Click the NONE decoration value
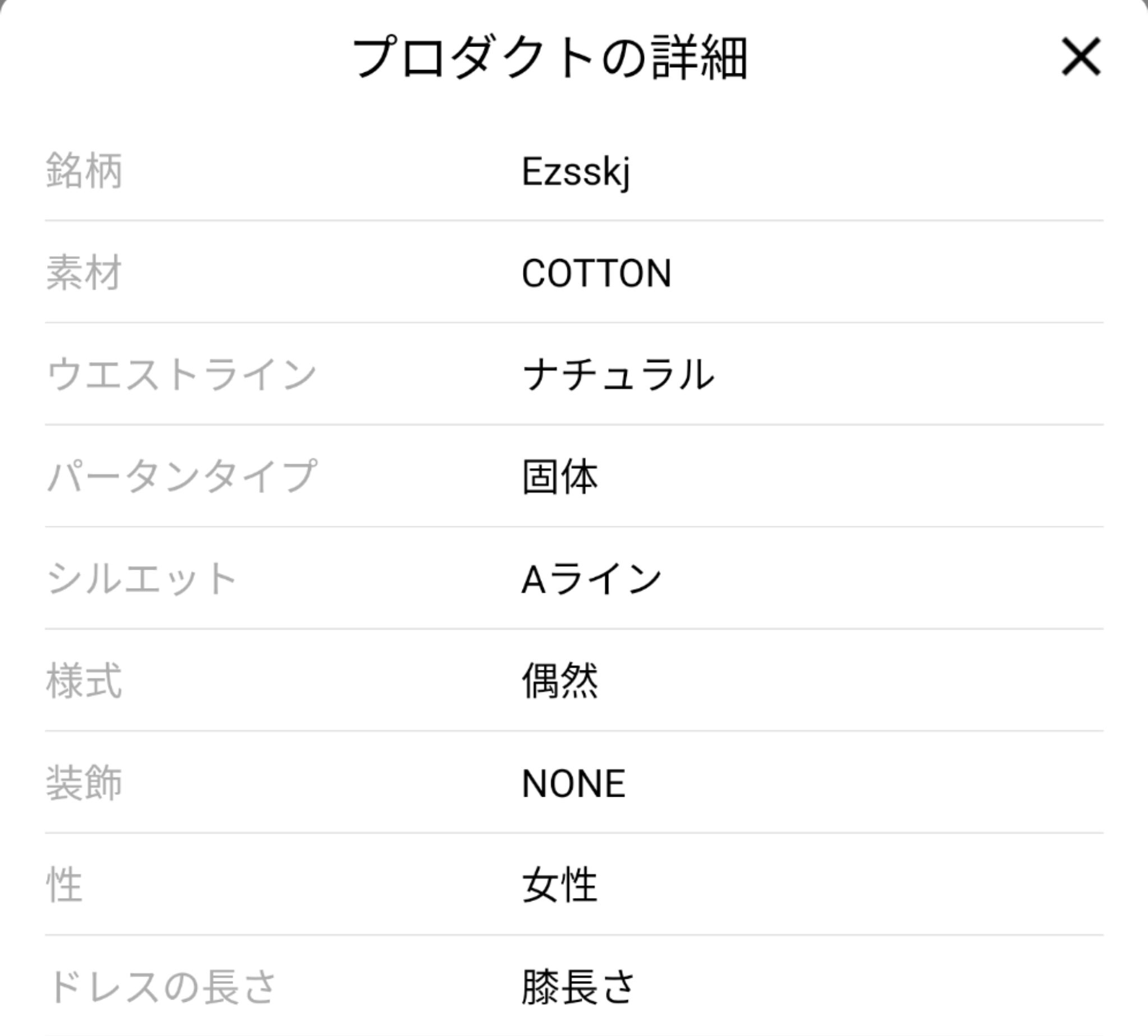Viewport: 1148px width, 1036px height. 573,783
